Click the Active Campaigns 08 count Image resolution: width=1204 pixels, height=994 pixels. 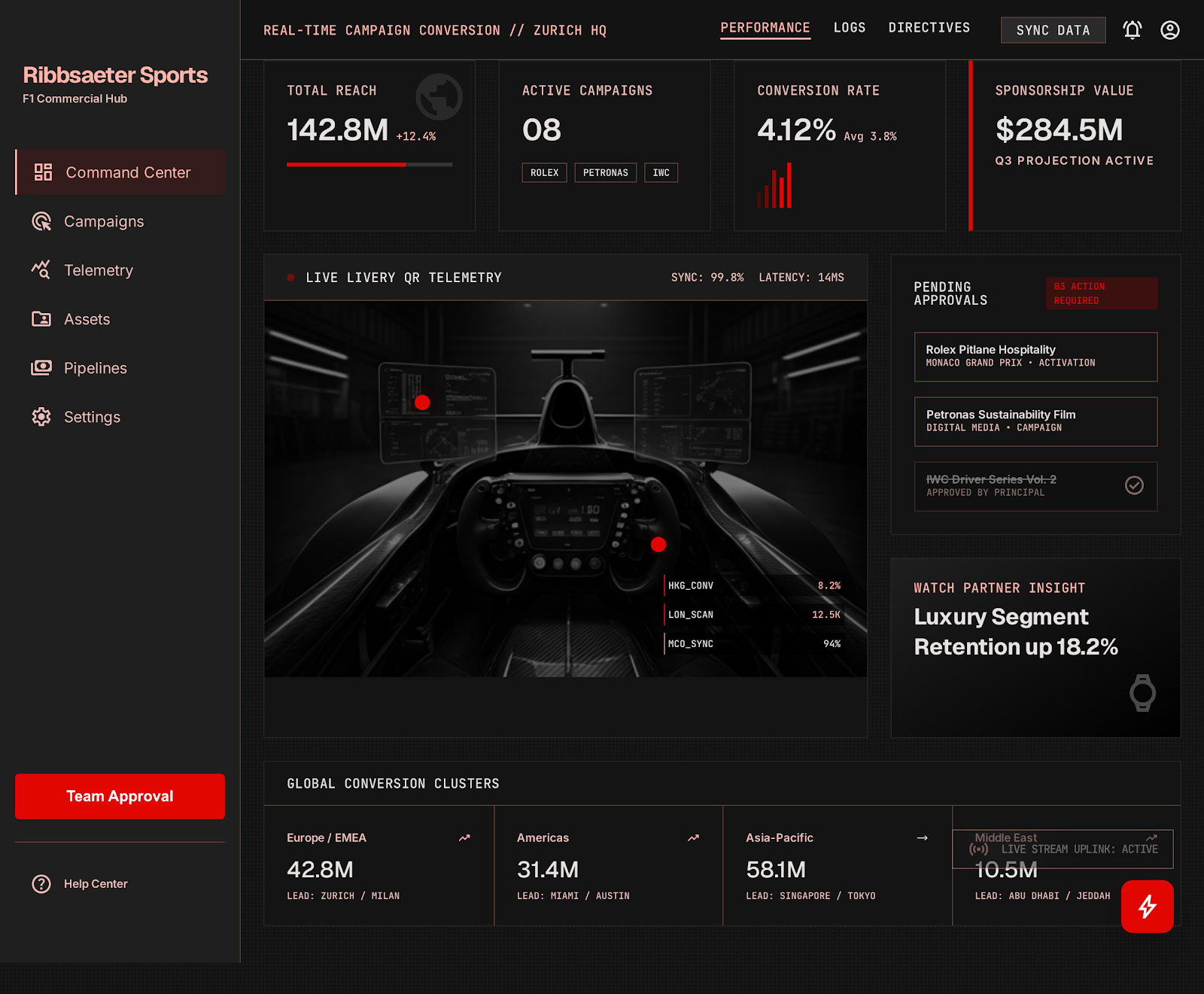pyautogui.click(x=542, y=129)
